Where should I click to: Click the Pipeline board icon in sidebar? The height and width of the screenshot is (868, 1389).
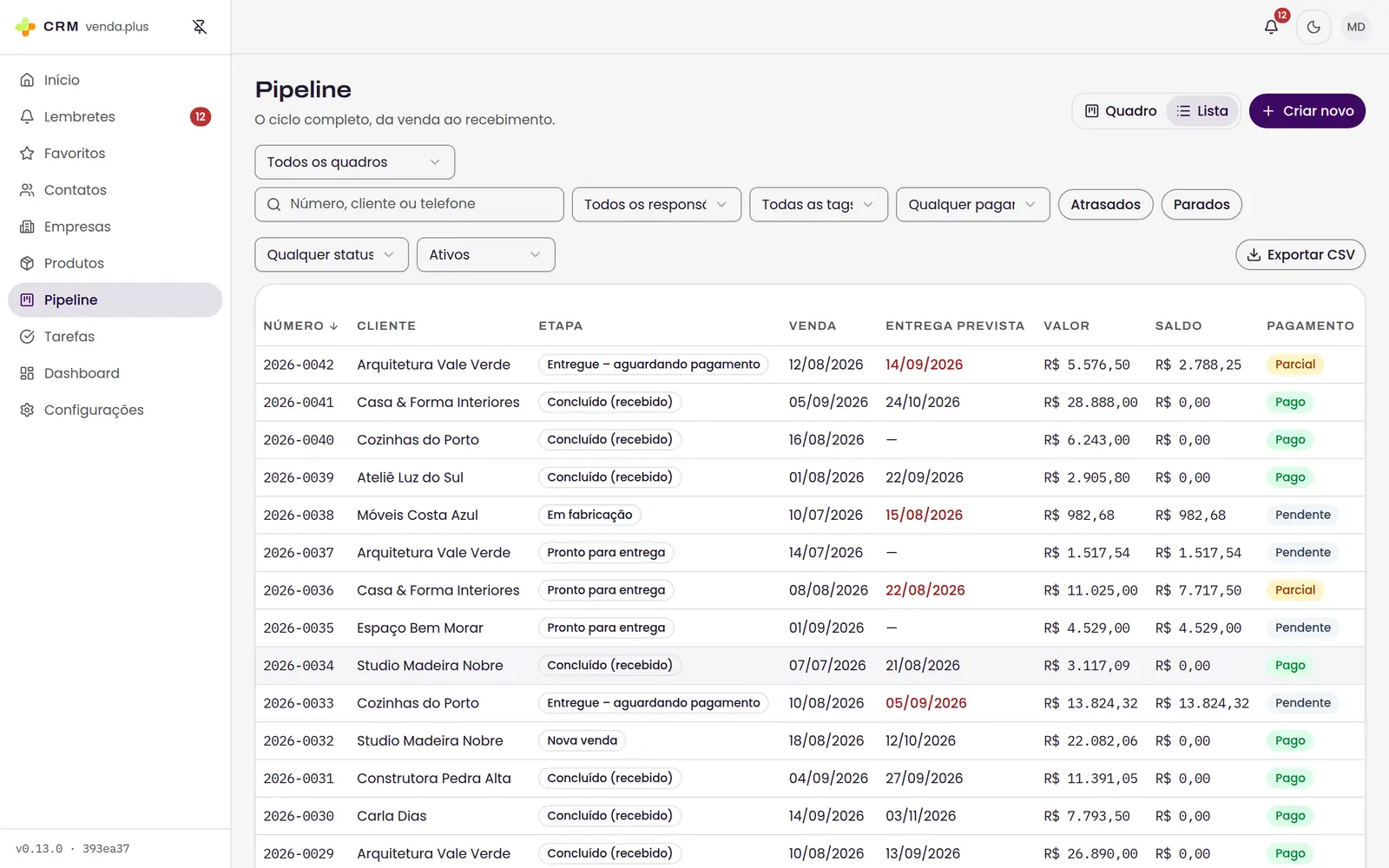tap(27, 300)
